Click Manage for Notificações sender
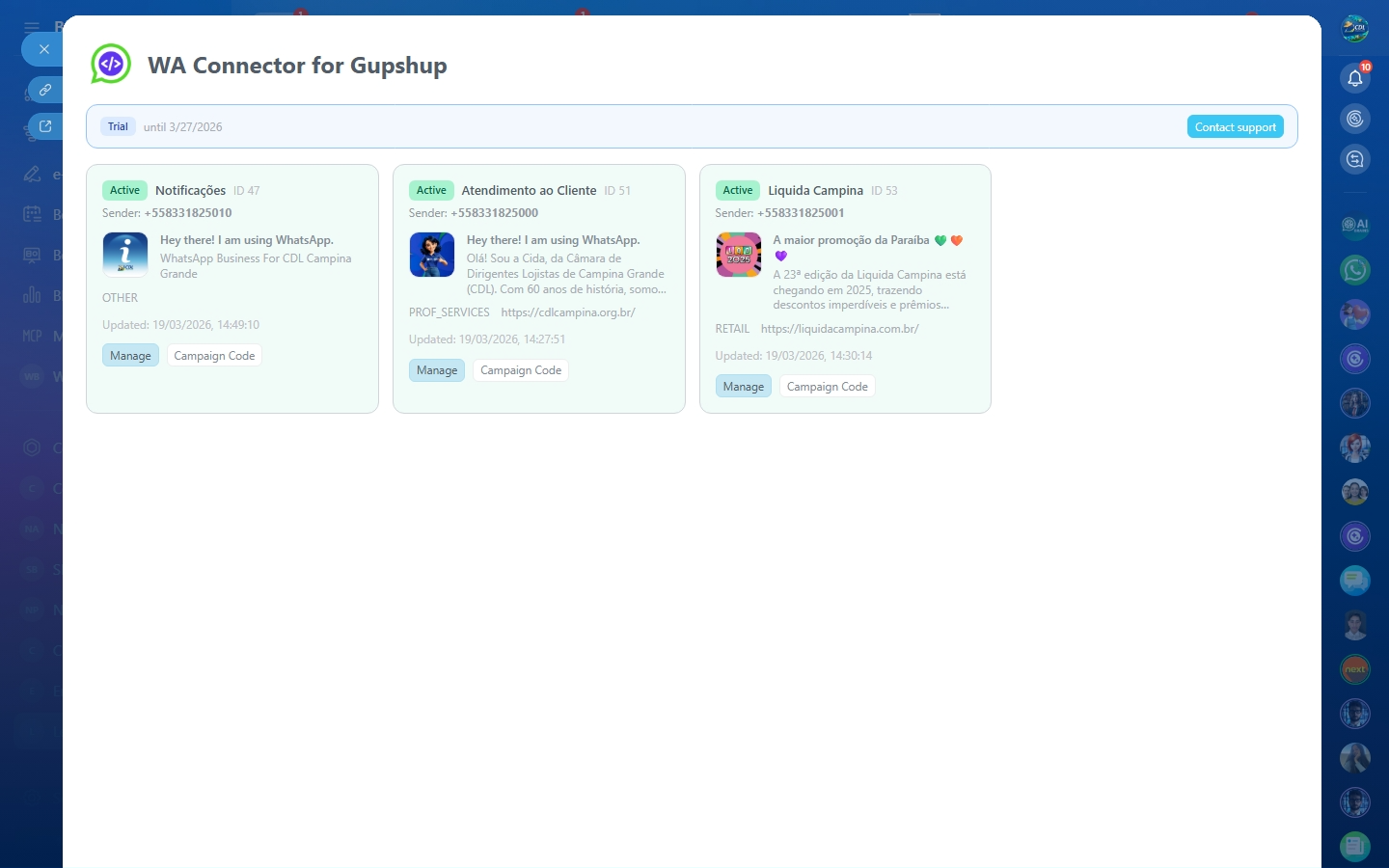Screen dimensions: 1389x868 click(130, 356)
